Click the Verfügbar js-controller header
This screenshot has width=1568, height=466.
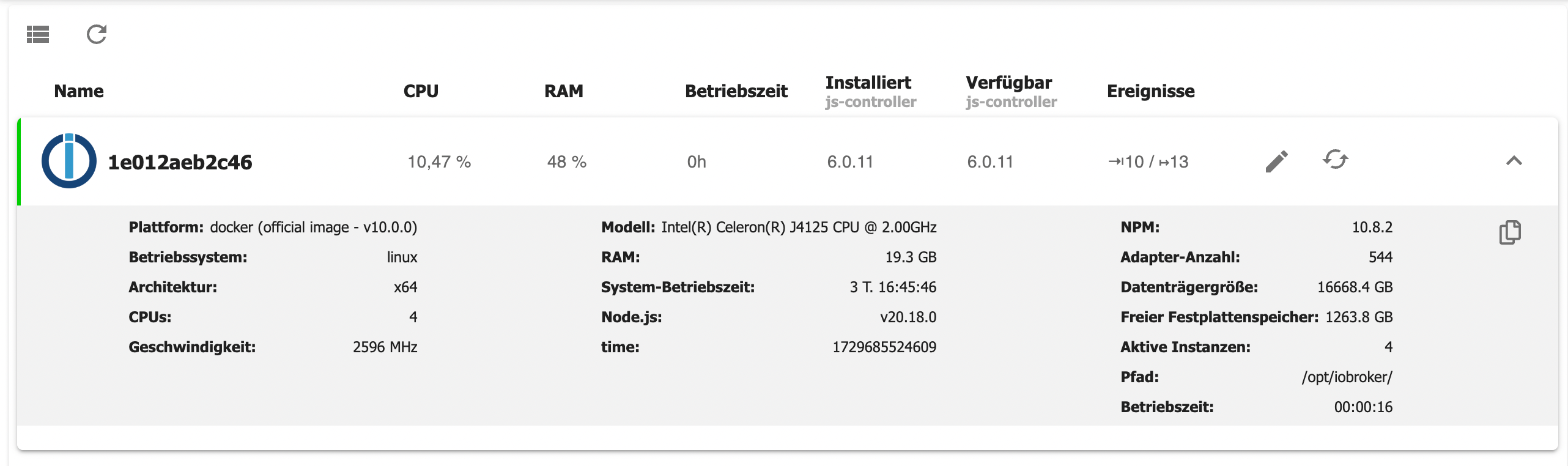coord(1010,91)
